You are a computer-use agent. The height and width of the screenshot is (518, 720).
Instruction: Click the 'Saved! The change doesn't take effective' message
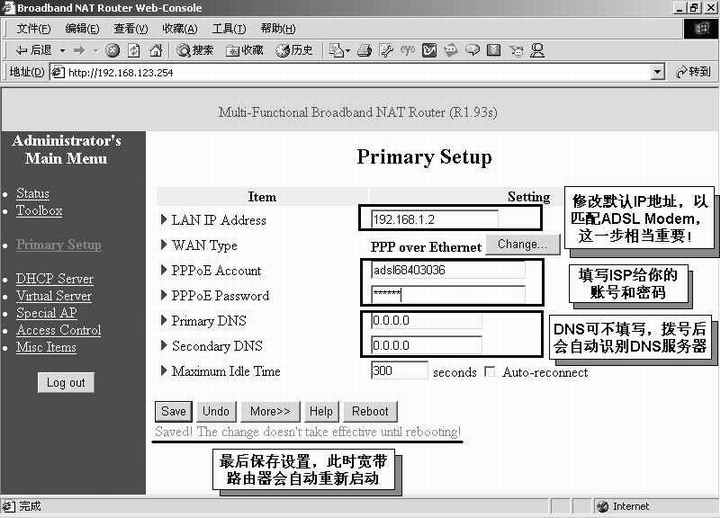tap(308, 432)
